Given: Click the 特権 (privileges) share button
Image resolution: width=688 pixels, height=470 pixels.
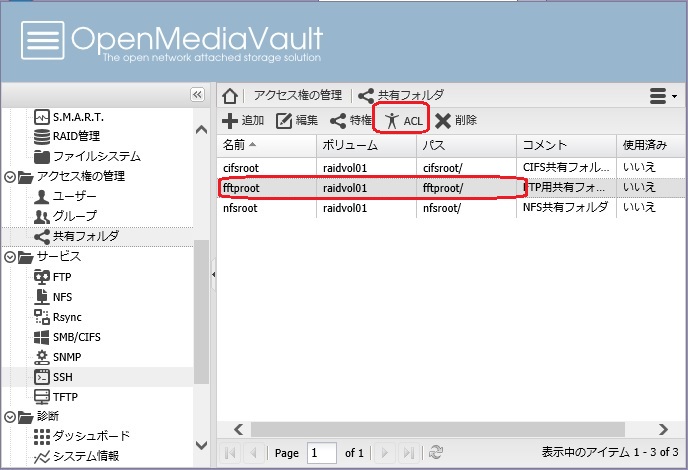Looking at the screenshot, I should pyautogui.click(x=351, y=121).
